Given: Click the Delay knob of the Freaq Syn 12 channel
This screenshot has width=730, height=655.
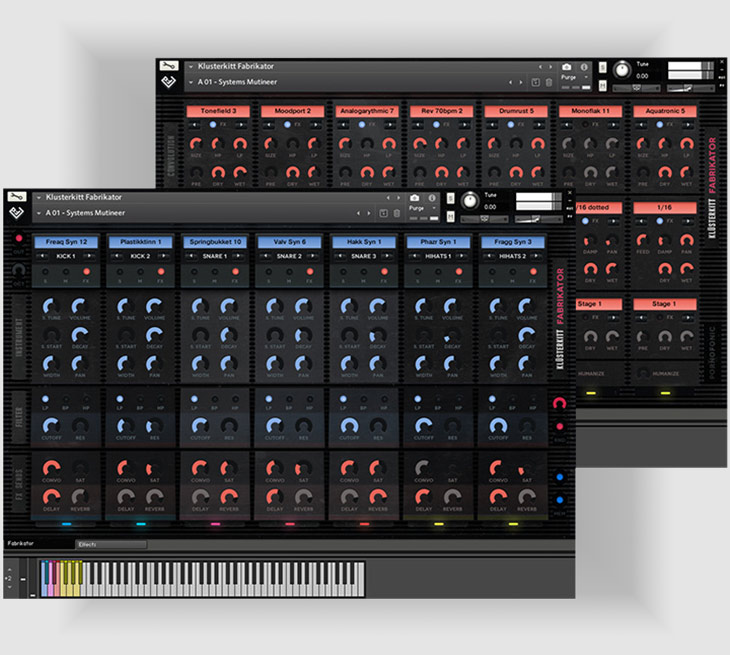Looking at the screenshot, I should coord(51,498).
